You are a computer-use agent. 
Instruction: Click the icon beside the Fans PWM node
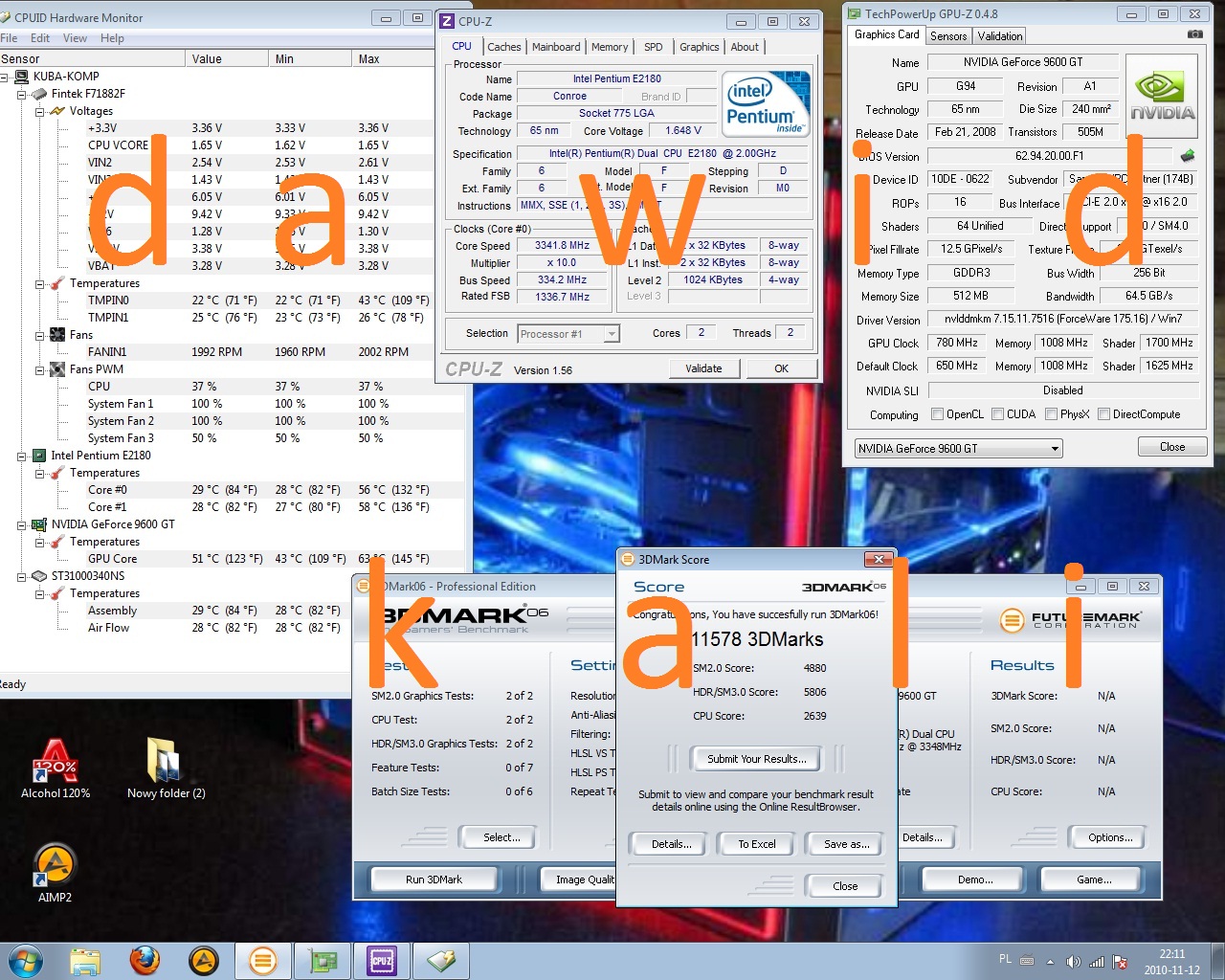(x=57, y=369)
